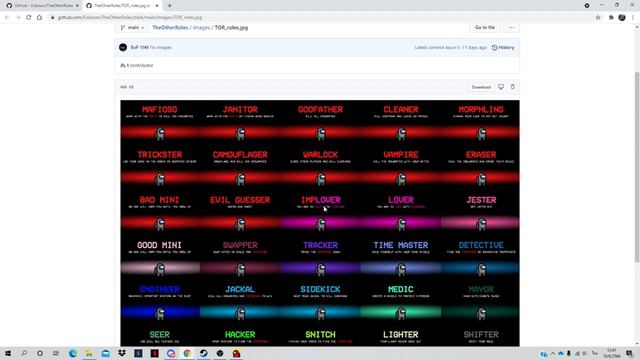Open Cortana from the taskbar
This screenshot has width=640, height=360.
40,353
